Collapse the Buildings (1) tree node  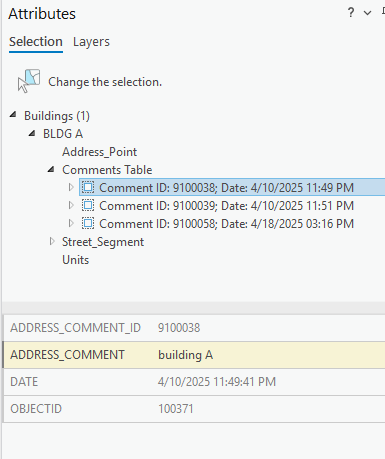click(x=13, y=115)
